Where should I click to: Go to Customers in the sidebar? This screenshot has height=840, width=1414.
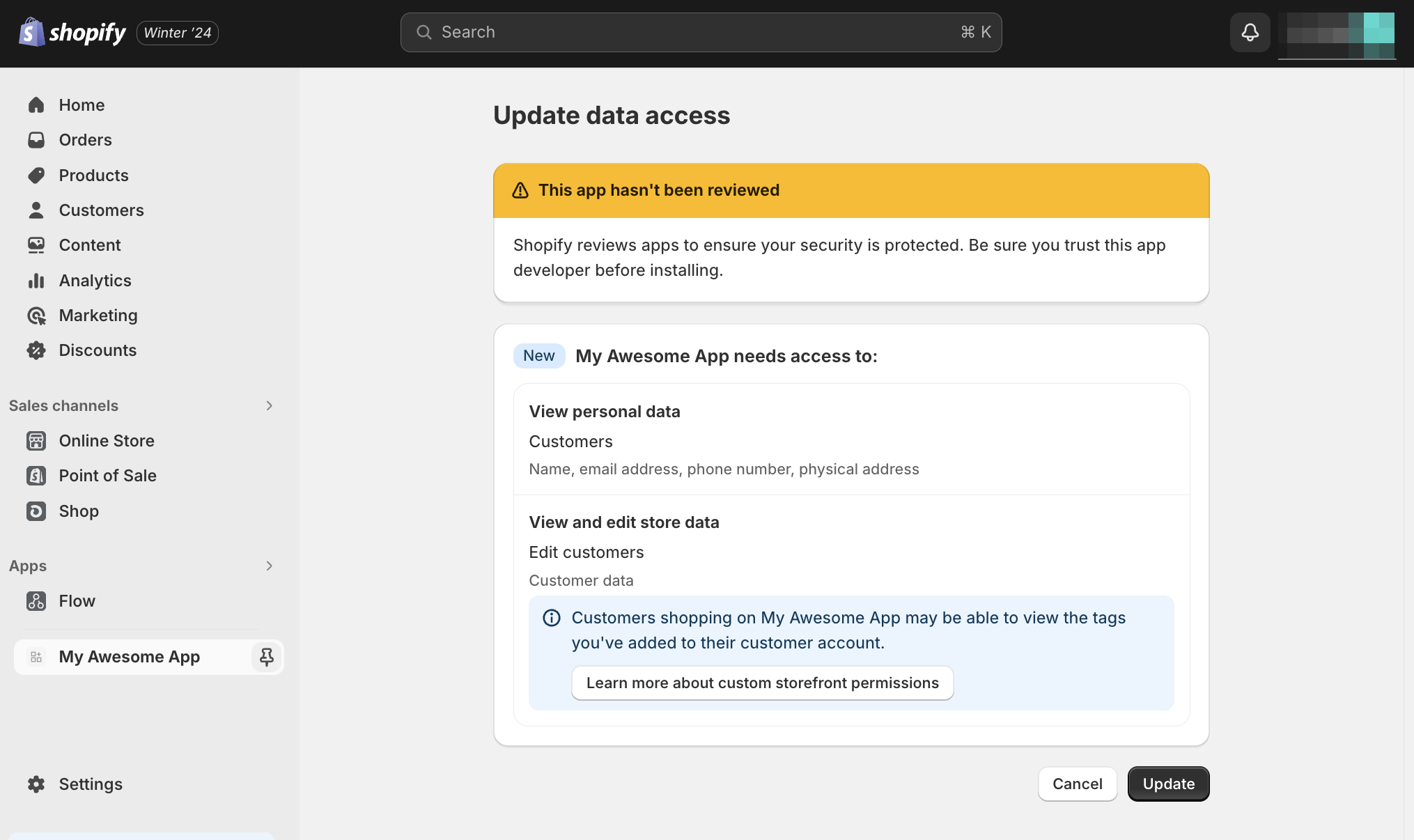click(x=101, y=210)
